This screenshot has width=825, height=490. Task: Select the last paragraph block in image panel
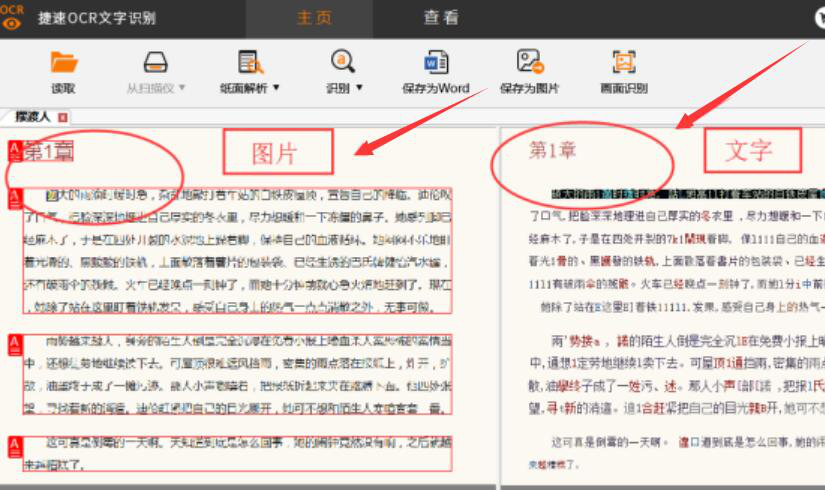point(237,454)
